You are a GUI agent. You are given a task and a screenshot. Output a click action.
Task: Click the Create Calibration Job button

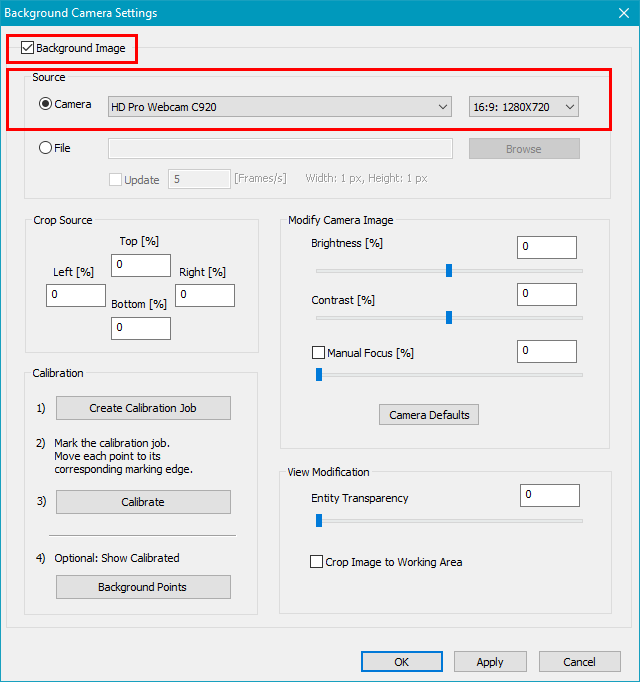click(143, 408)
